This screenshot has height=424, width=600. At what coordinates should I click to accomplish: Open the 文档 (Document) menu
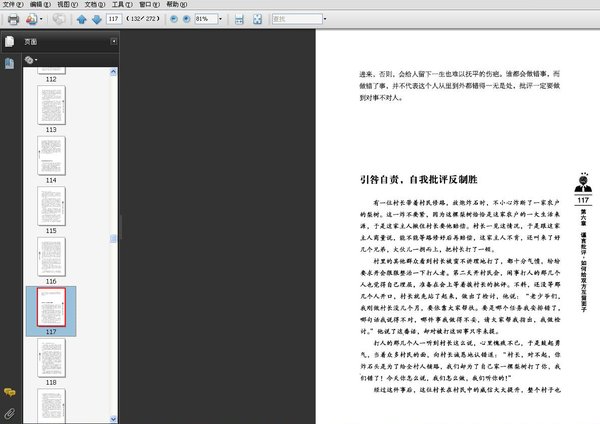tap(95, 5)
